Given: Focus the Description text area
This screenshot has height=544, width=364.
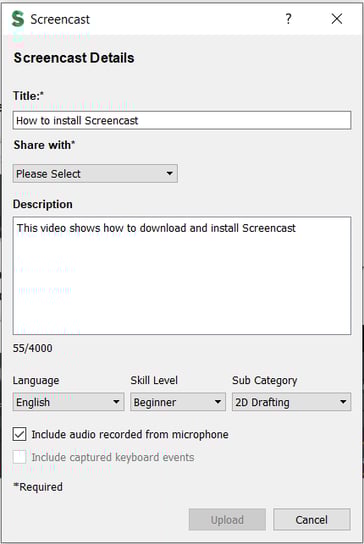Looking at the screenshot, I should (182, 275).
